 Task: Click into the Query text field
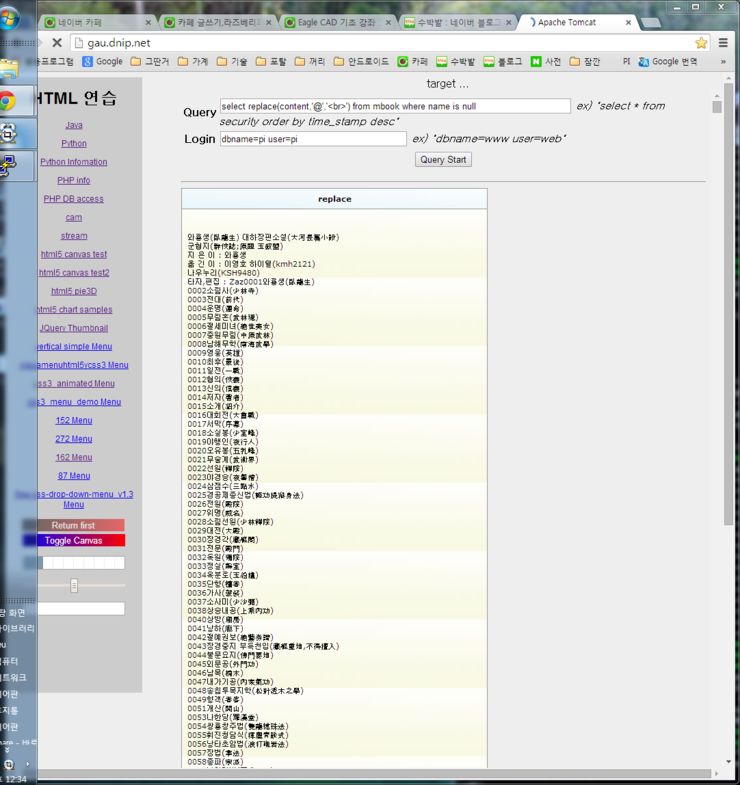click(395, 106)
